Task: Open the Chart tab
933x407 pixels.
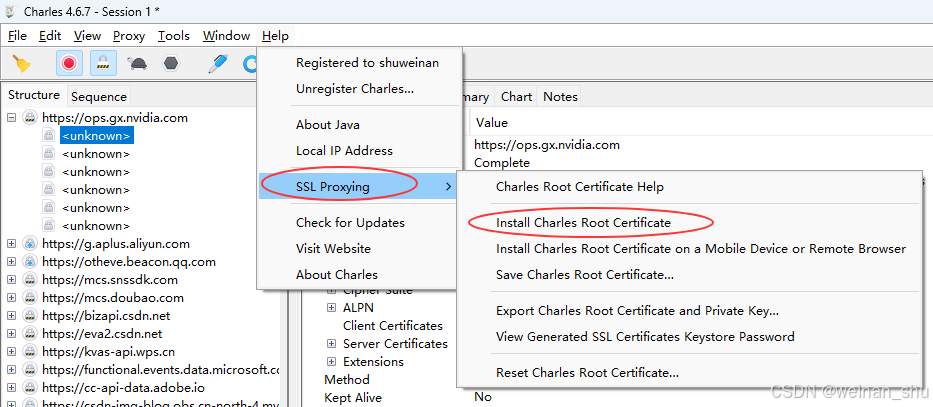Action: [x=516, y=96]
